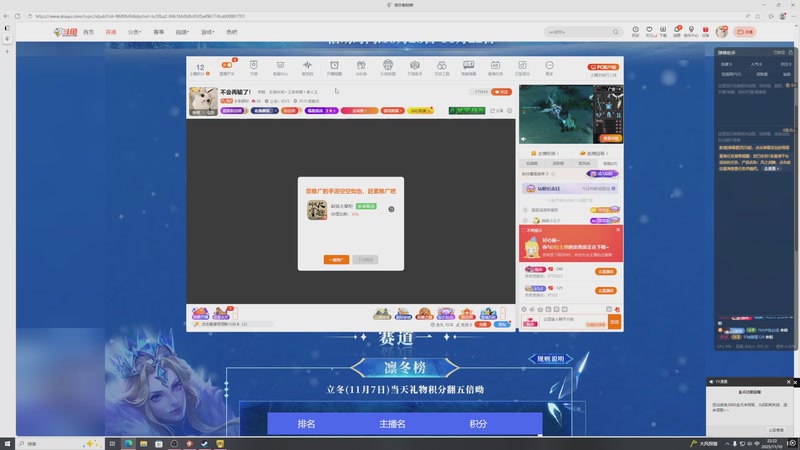This screenshot has width=800, height=450.
Task: Open the shield badge tool in the streamer toolbar
Action: (254, 65)
